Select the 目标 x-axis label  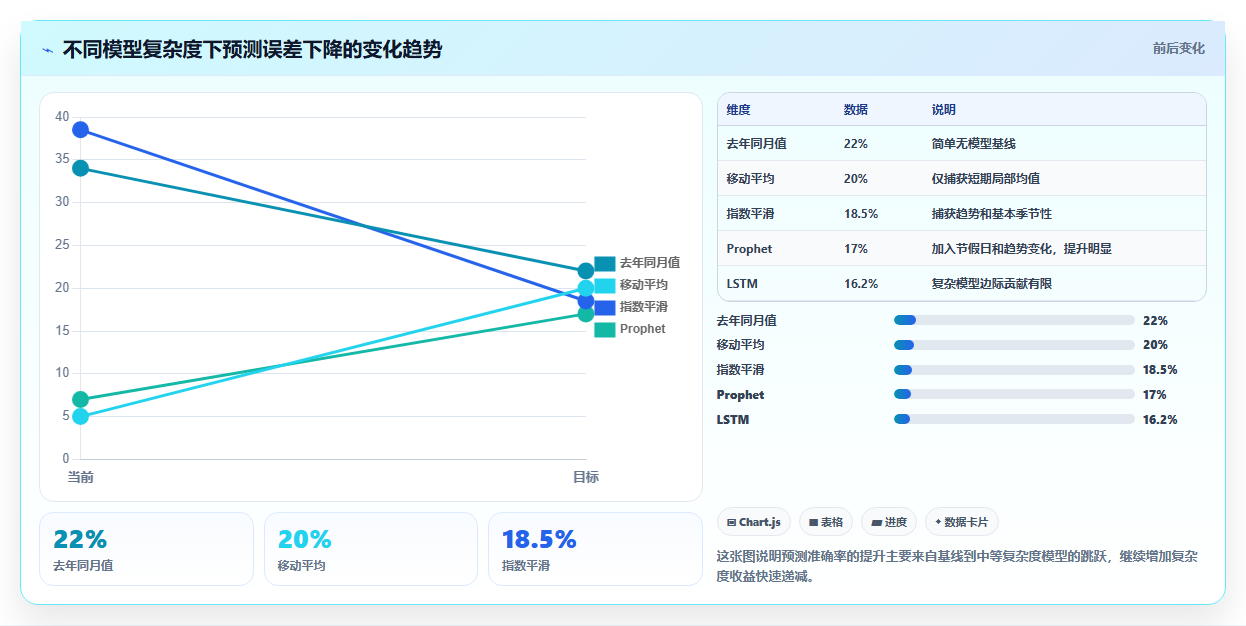coord(586,477)
